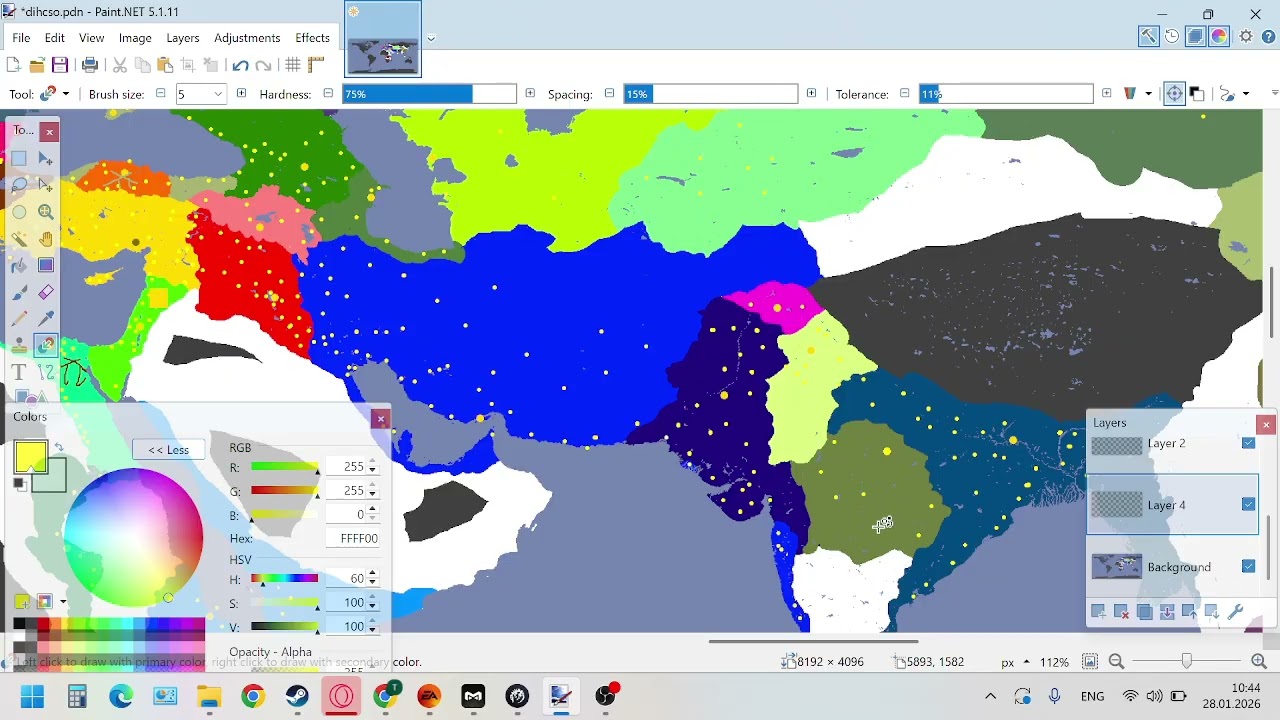1280x720 pixels.
Task: Click the primary yellow color swatch
Action: coord(30,457)
